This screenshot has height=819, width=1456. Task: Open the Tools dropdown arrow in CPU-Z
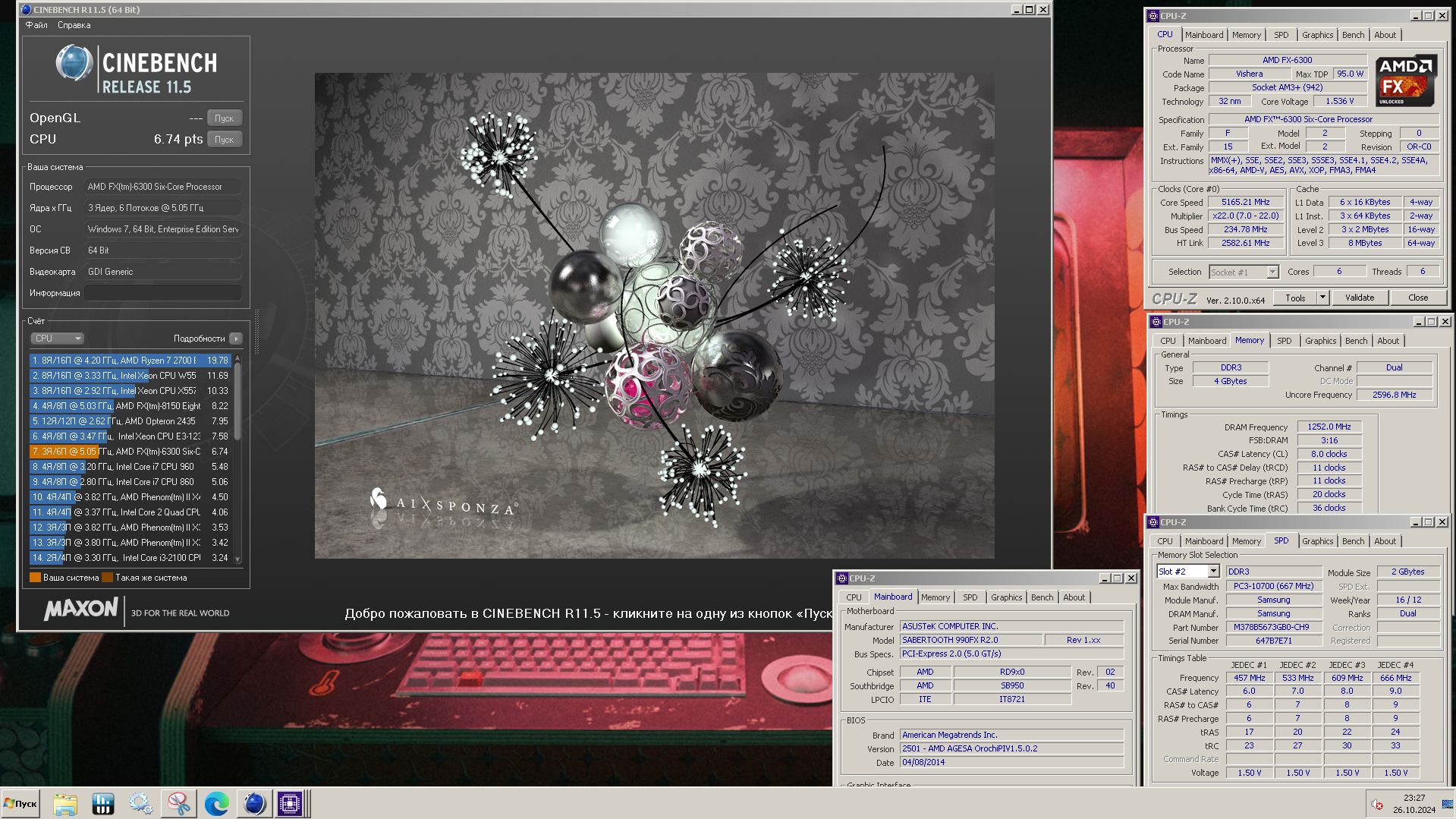(x=1322, y=298)
